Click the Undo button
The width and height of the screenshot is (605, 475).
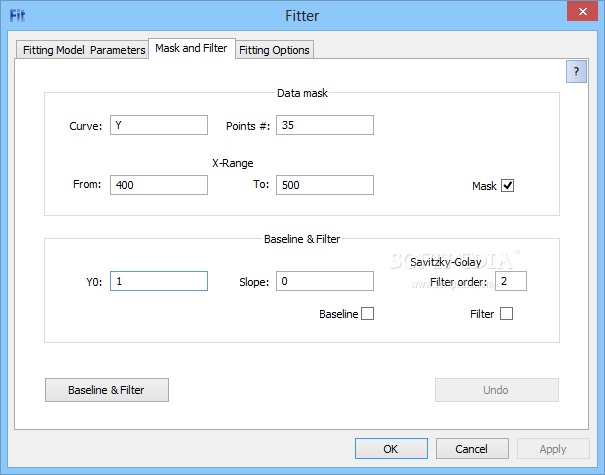click(x=496, y=390)
